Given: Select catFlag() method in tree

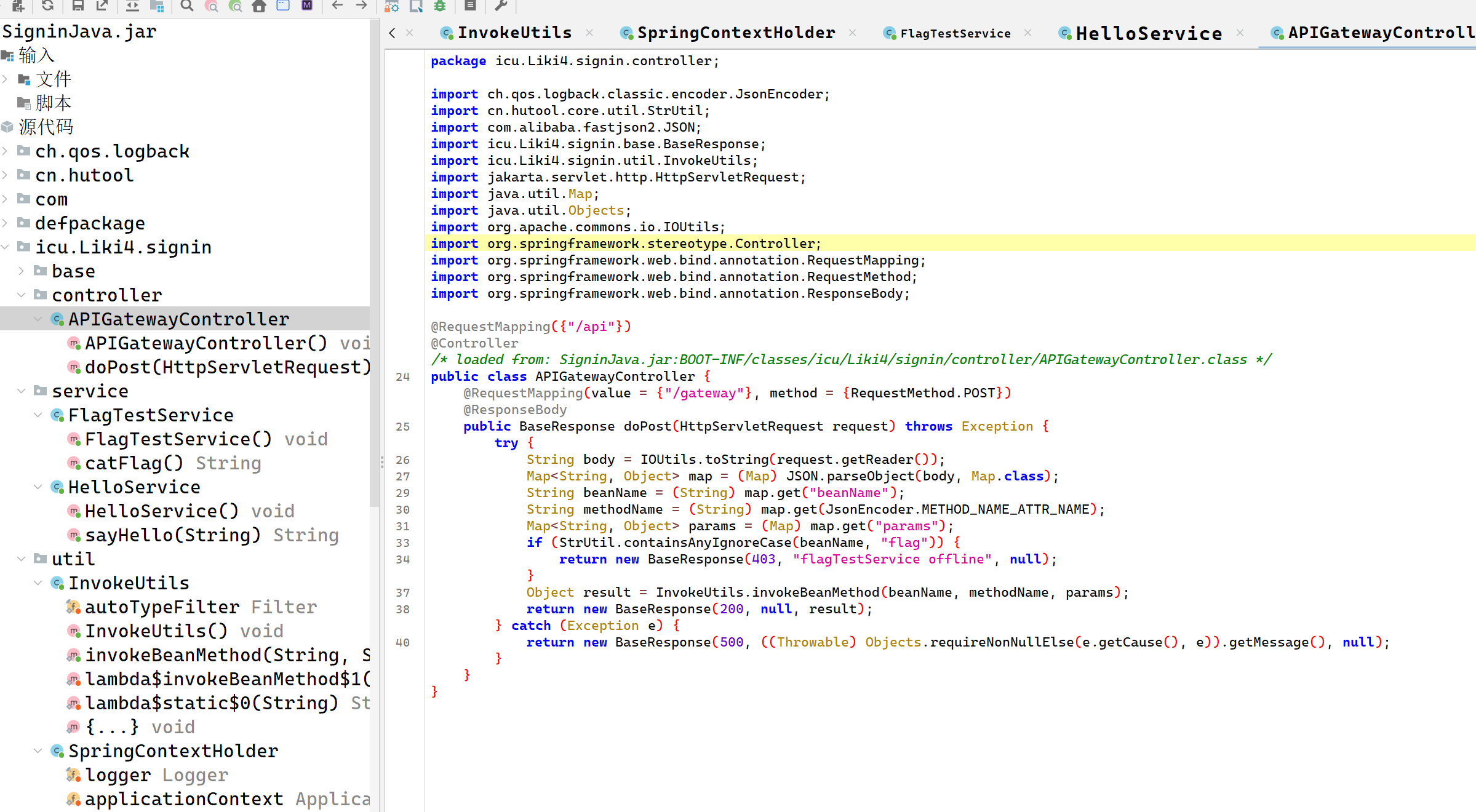Looking at the screenshot, I should (x=134, y=463).
